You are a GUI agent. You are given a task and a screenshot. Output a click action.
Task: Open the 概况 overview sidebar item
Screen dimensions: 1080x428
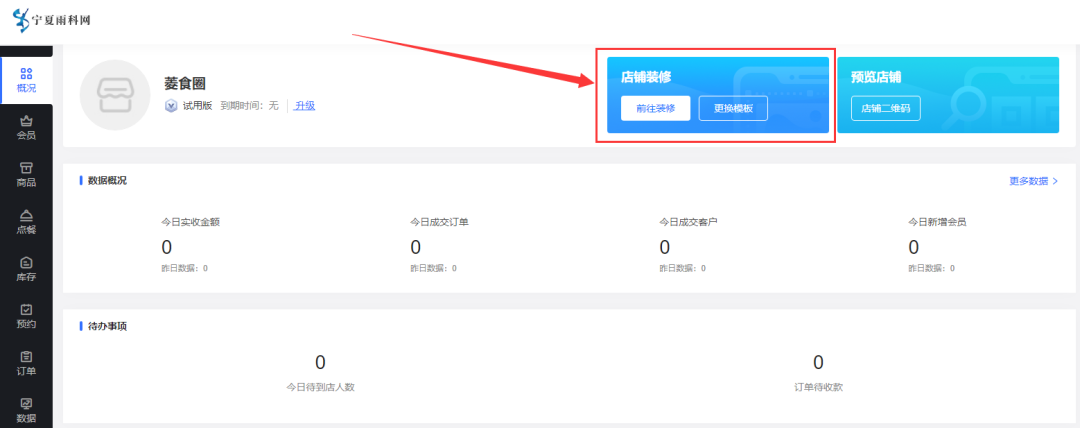(27, 80)
